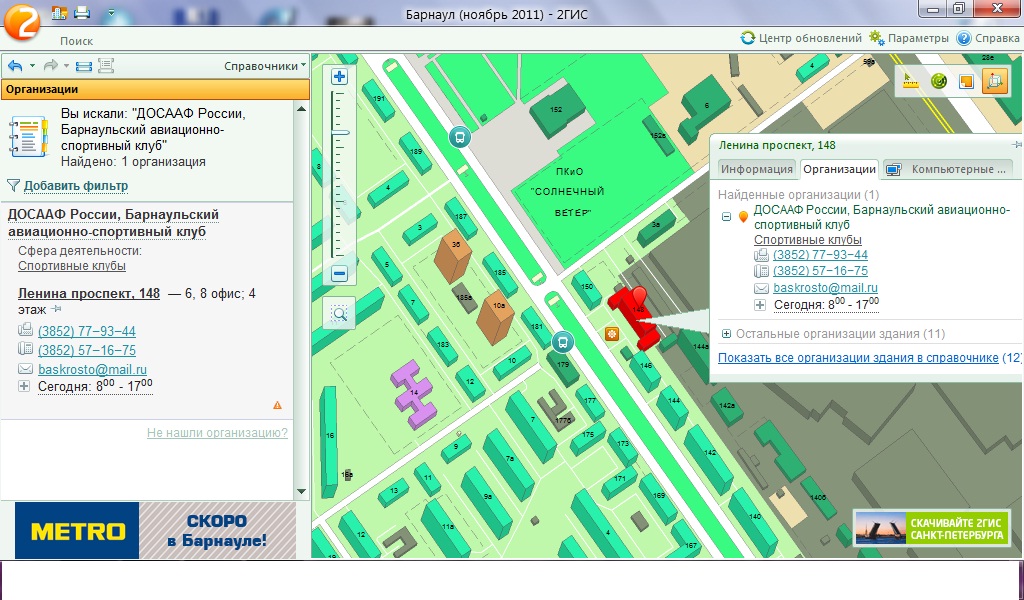Switch to the blue compact list view
Viewport: 1024px width, 600px height.
click(x=84, y=66)
